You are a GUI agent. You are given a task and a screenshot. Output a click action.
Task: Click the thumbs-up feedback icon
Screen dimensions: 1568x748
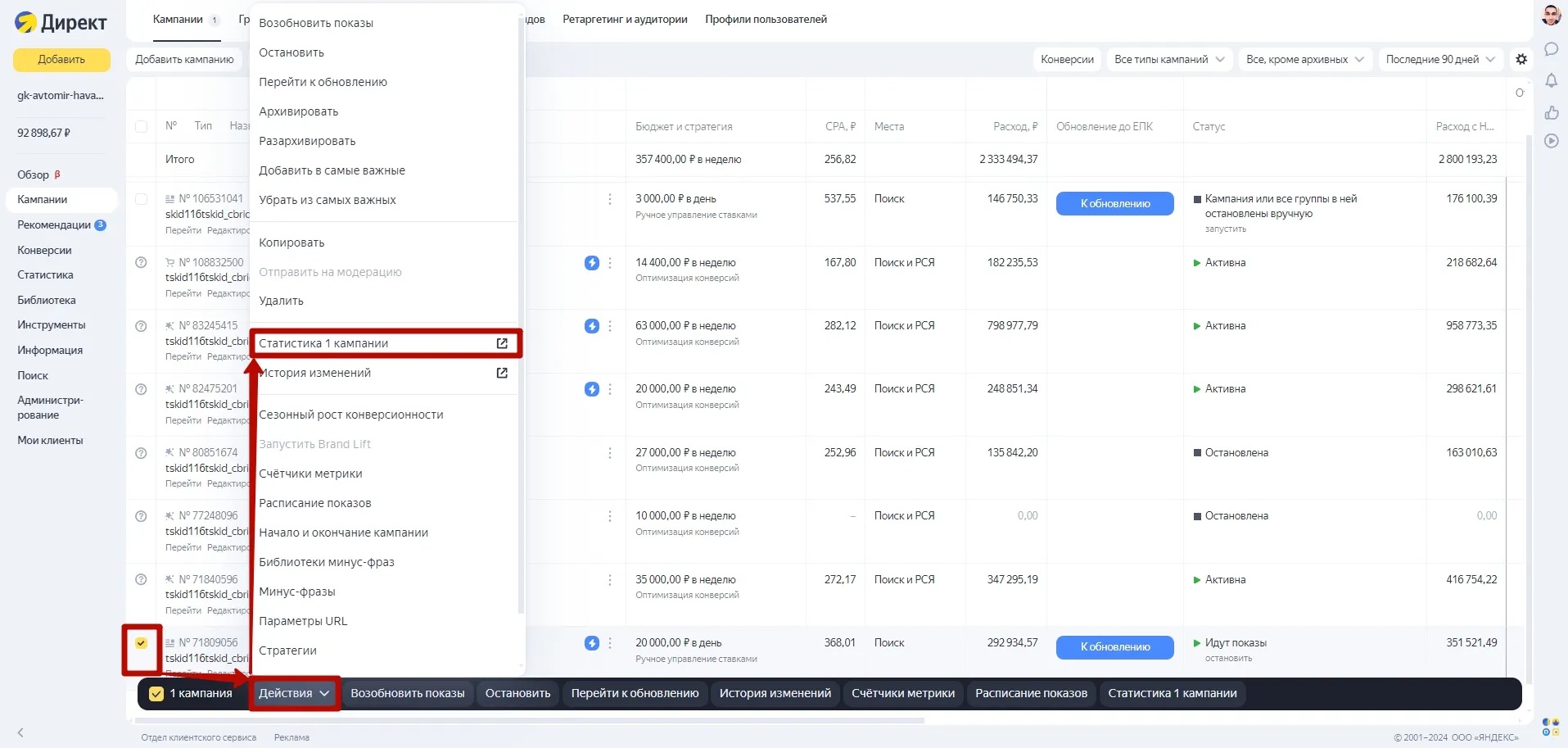tap(1551, 112)
